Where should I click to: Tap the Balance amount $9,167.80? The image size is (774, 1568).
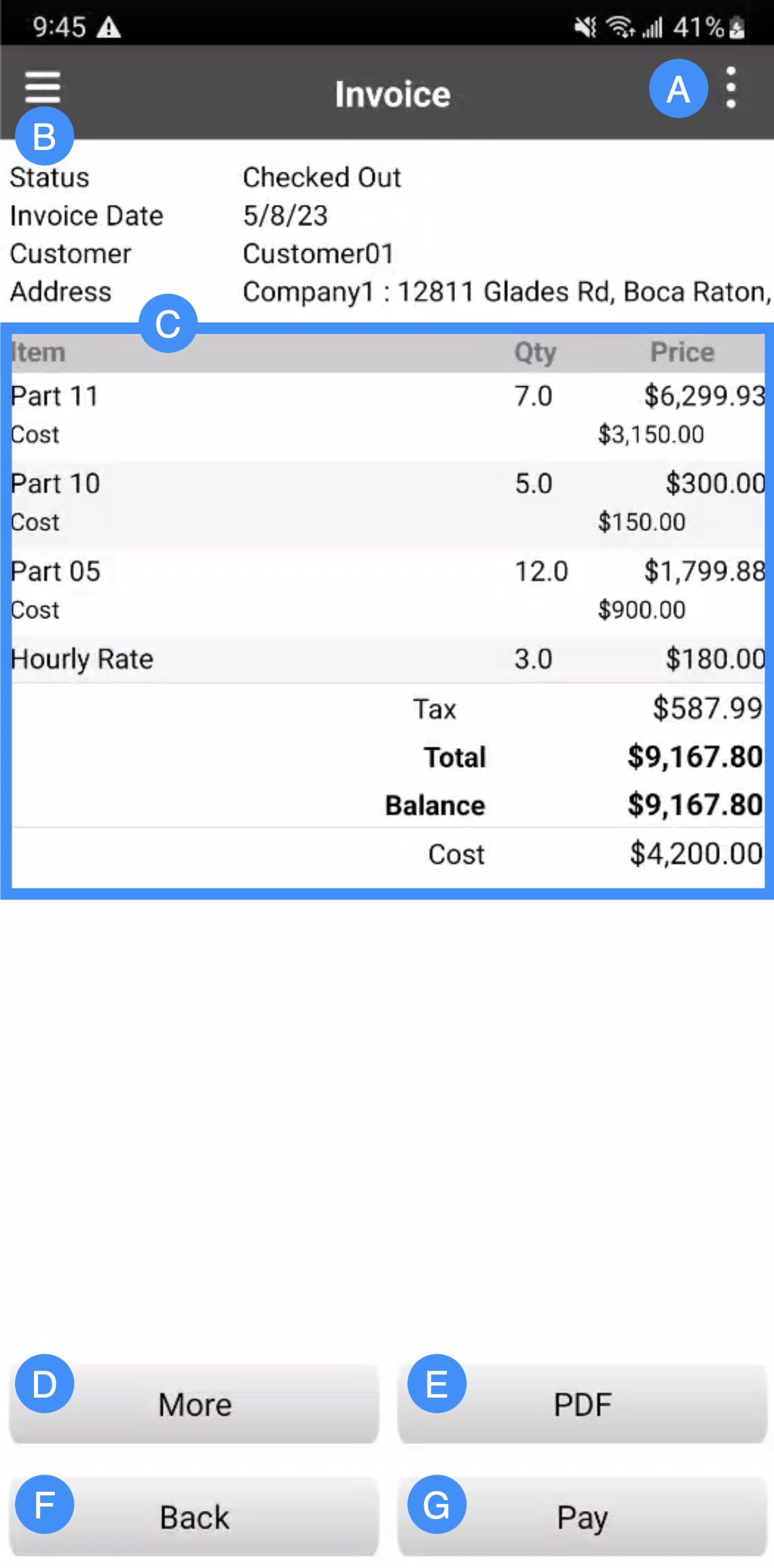tap(695, 805)
